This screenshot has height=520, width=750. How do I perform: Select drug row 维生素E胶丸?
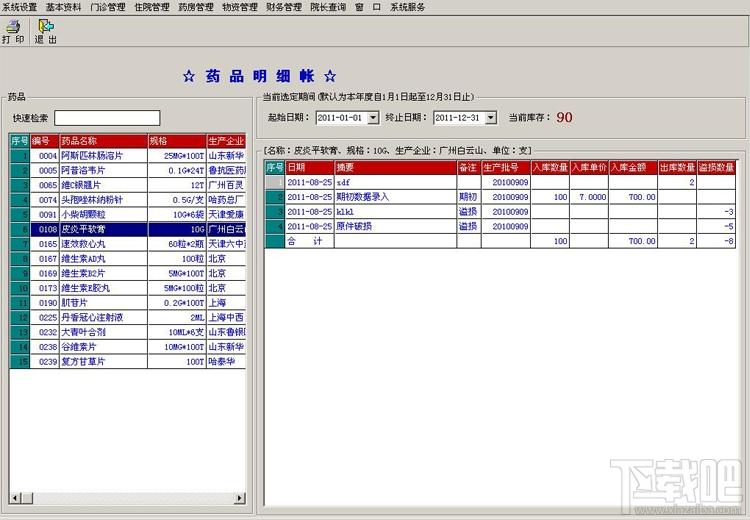pyautogui.click(x=127, y=288)
